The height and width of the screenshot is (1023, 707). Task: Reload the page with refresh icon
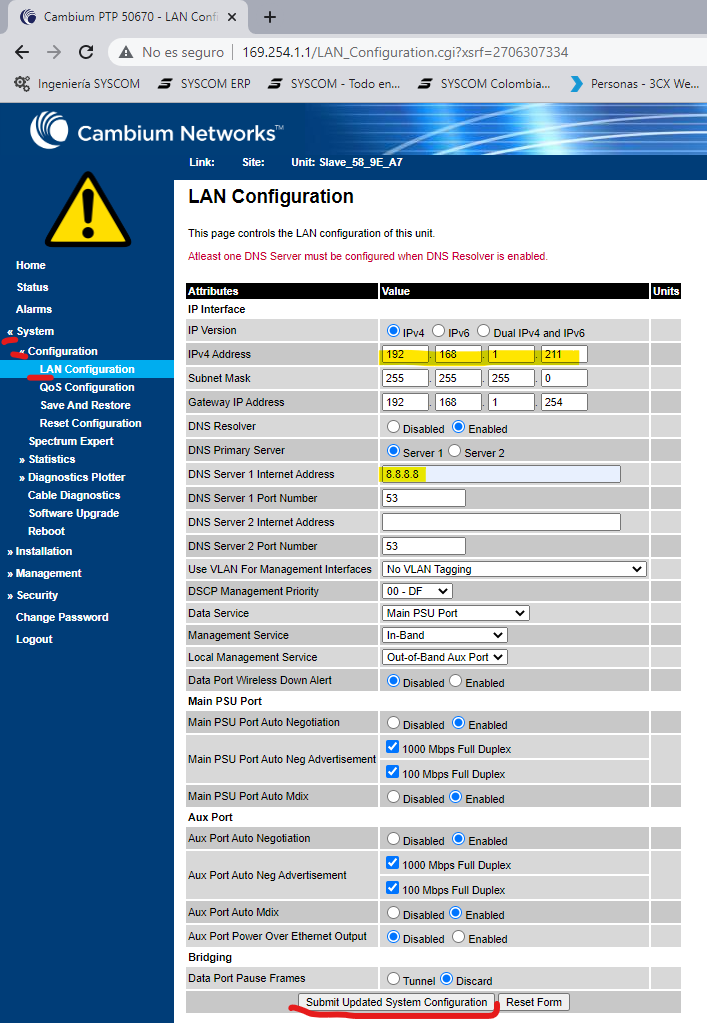click(x=86, y=52)
